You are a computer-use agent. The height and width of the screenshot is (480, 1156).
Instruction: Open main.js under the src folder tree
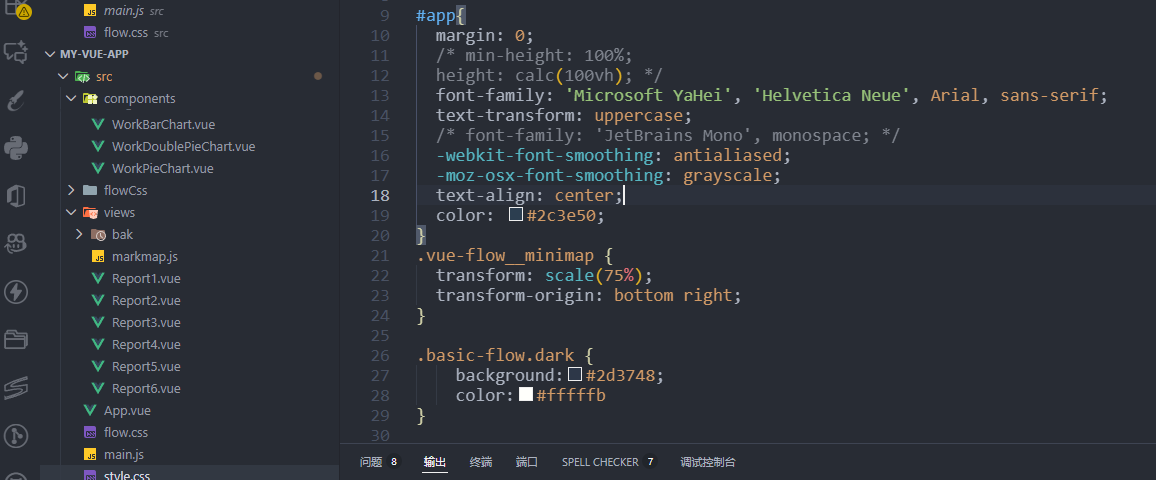(124, 455)
